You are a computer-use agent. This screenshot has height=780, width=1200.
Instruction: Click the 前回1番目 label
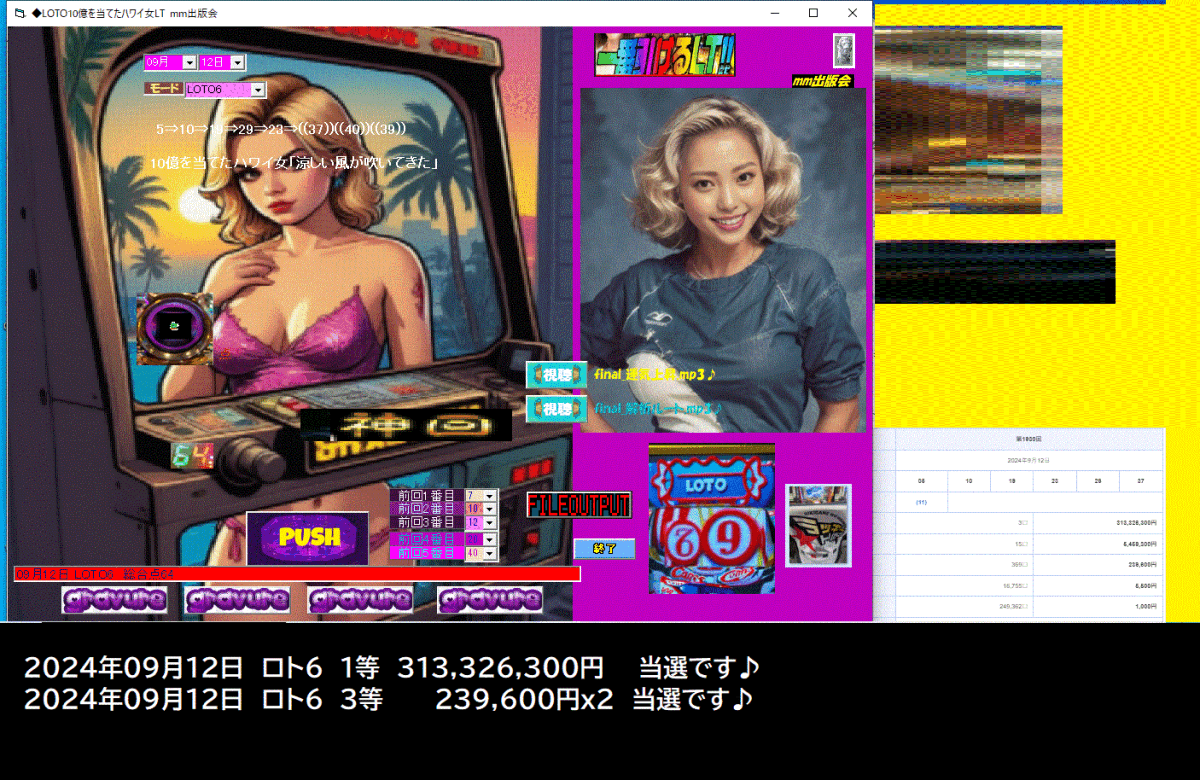click(426, 495)
